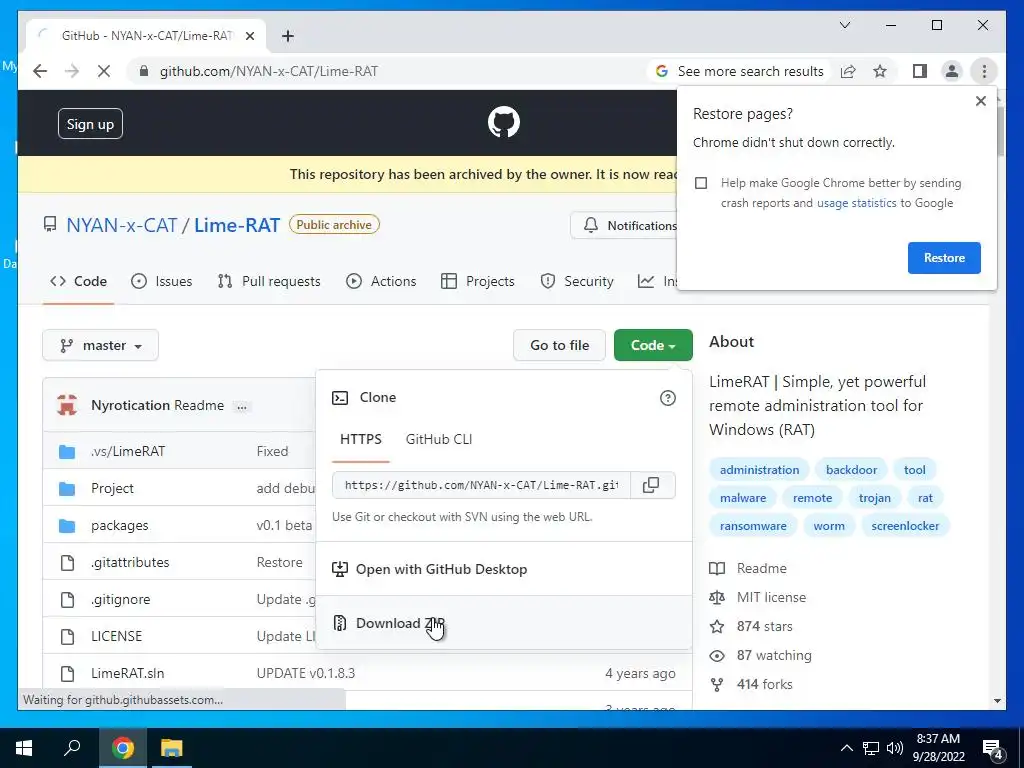Open Windows taskbar search
Screen dimensions: 1024x768
point(72,748)
